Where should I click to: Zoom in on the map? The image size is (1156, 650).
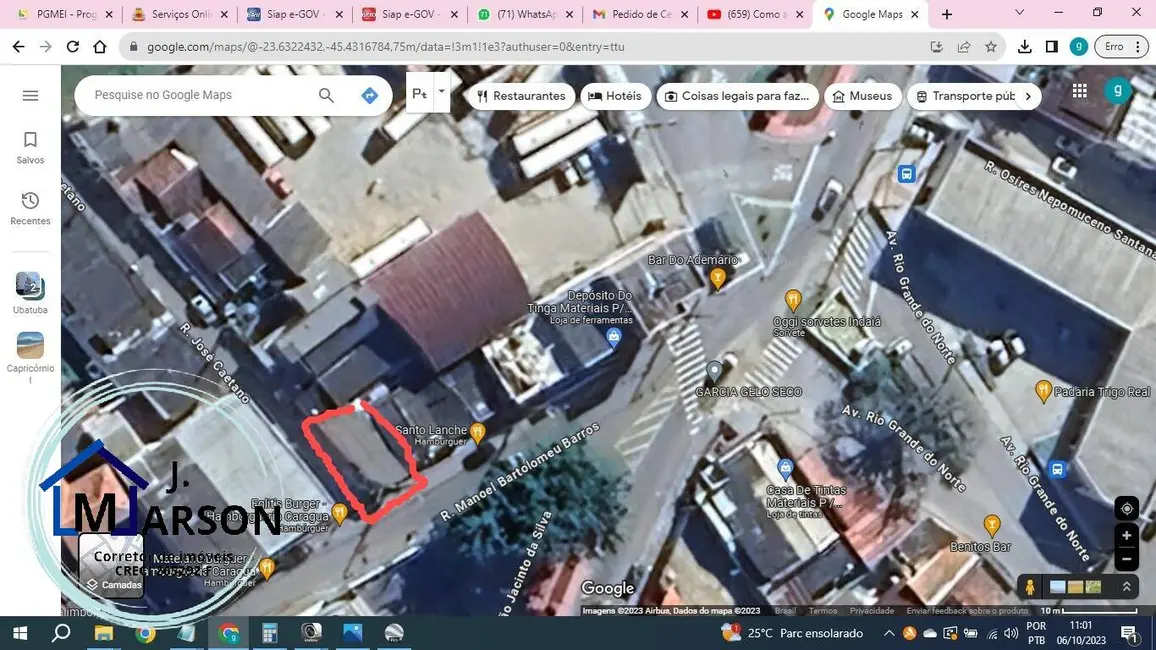coord(1126,535)
